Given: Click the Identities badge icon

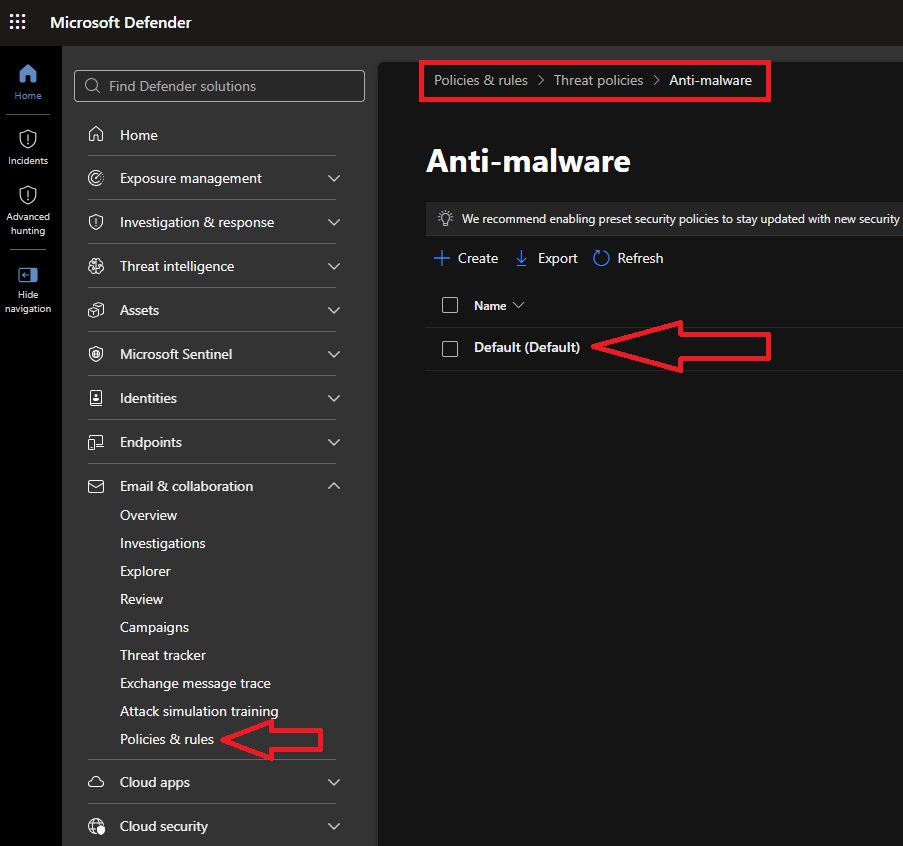Looking at the screenshot, I should [96, 397].
